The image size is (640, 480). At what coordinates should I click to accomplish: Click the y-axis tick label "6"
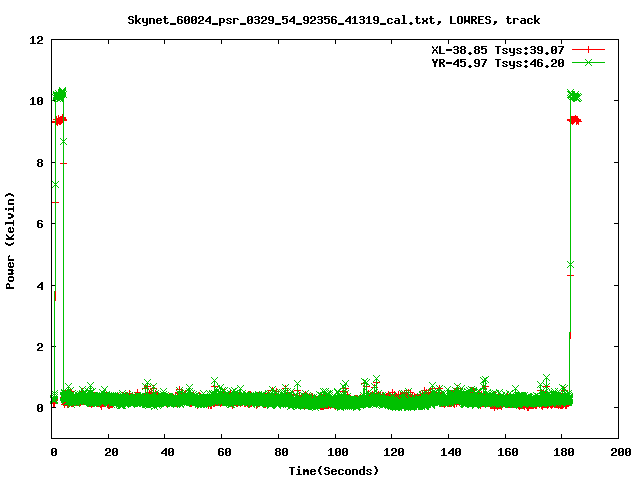[x=40, y=224]
